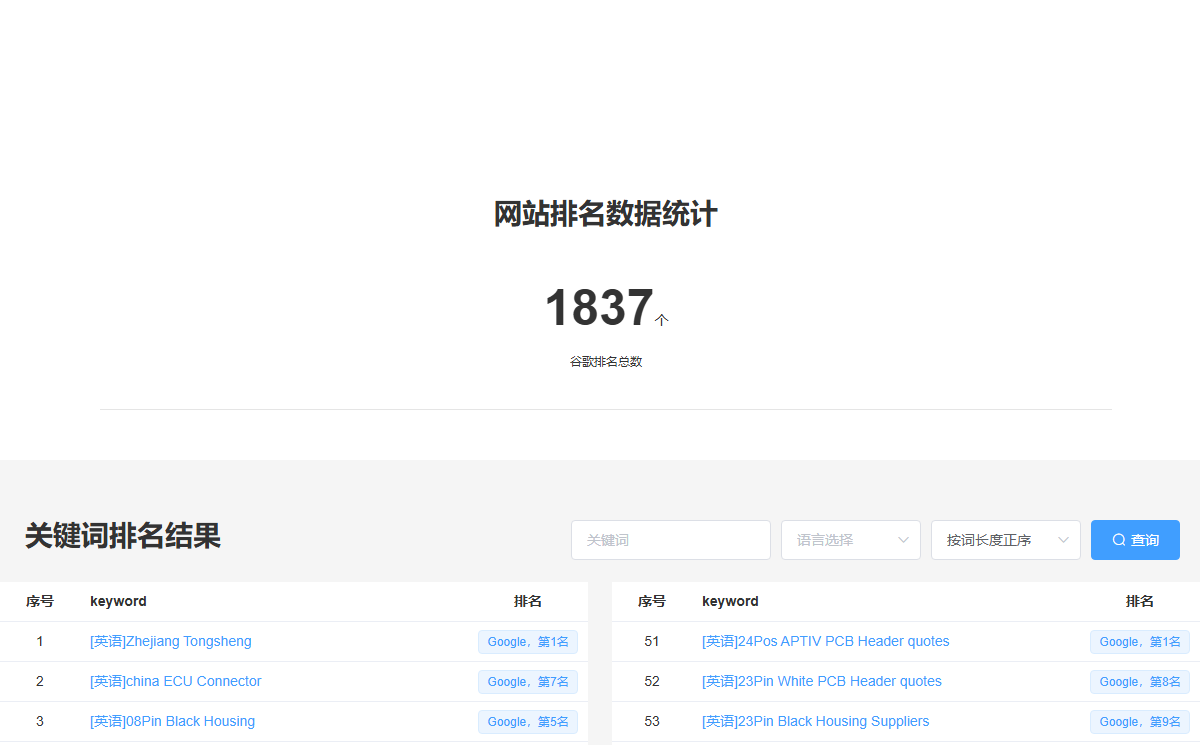Click the left table keyword column header
Image resolution: width=1200 pixels, height=745 pixels.
[x=118, y=601]
